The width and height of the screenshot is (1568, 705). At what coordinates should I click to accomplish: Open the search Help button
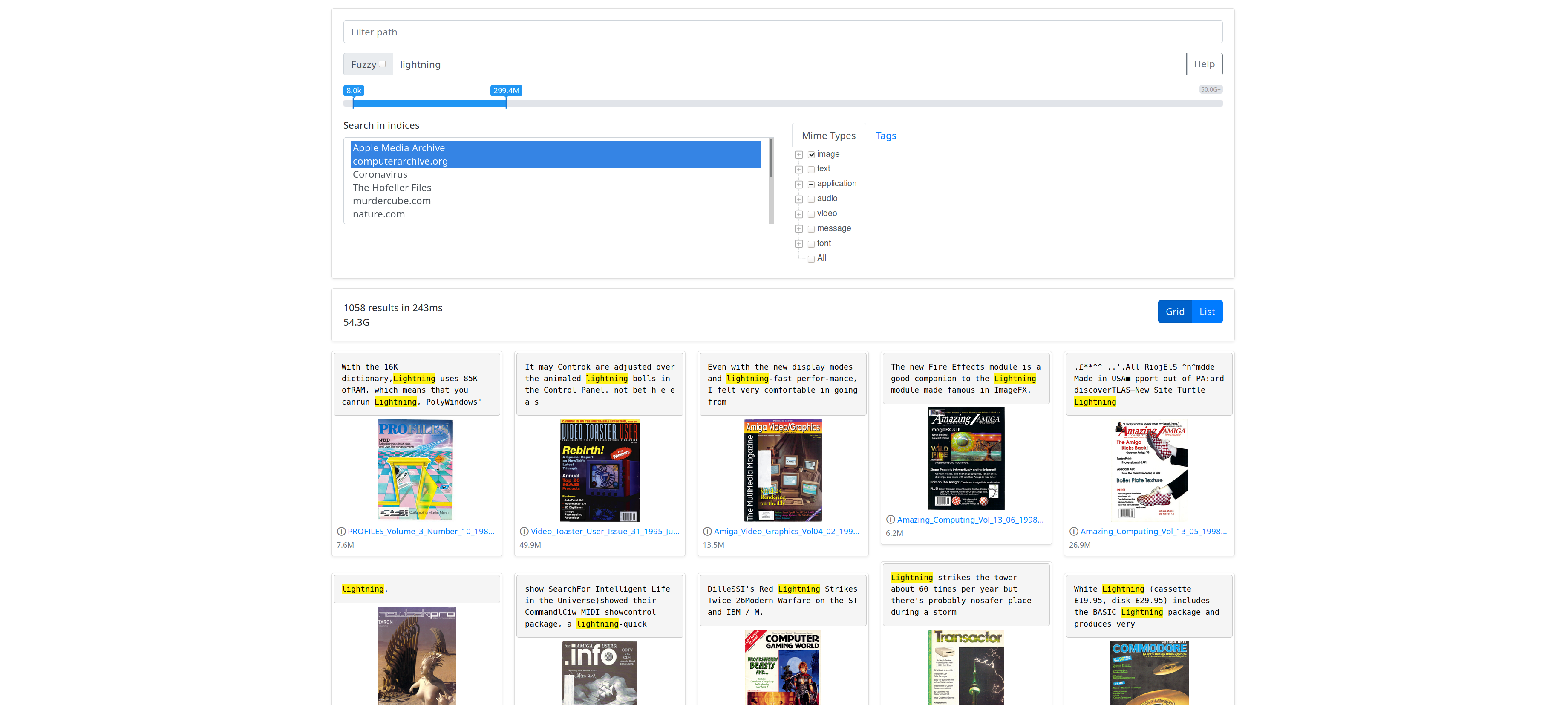coord(1203,64)
